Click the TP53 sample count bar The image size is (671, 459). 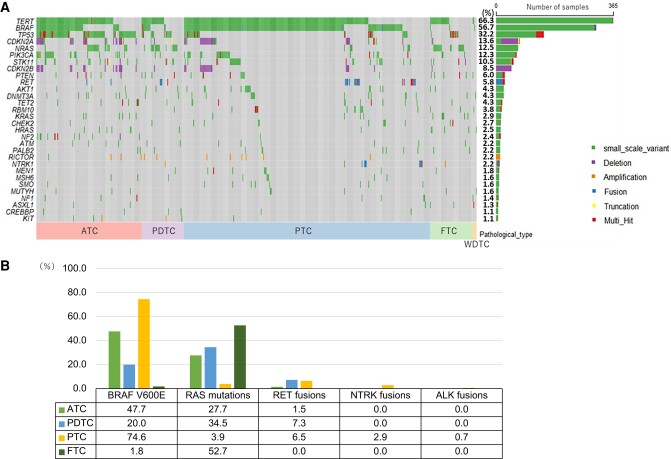(520, 34)
